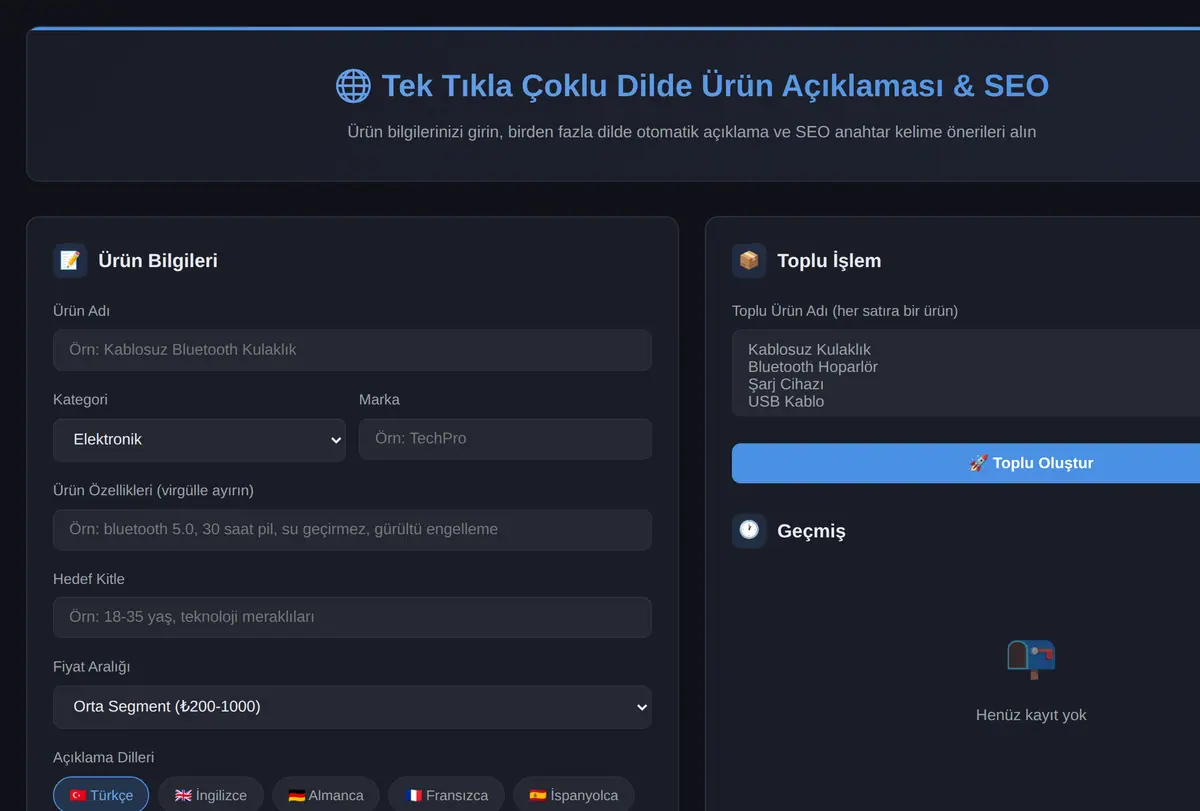Viewport: 1200px width, 811px height.
Task: Click the main page title text
Action: coord(715,86)
